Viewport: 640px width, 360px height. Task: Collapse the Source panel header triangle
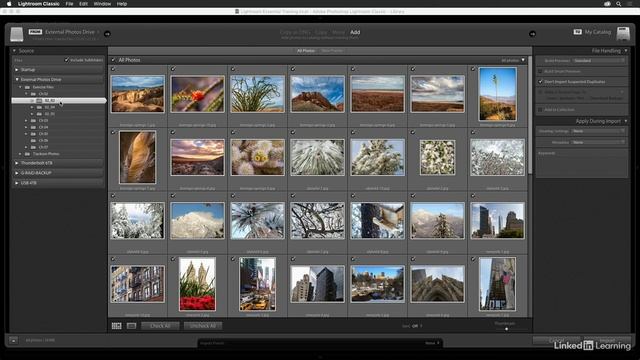click(x=14, y=51)
